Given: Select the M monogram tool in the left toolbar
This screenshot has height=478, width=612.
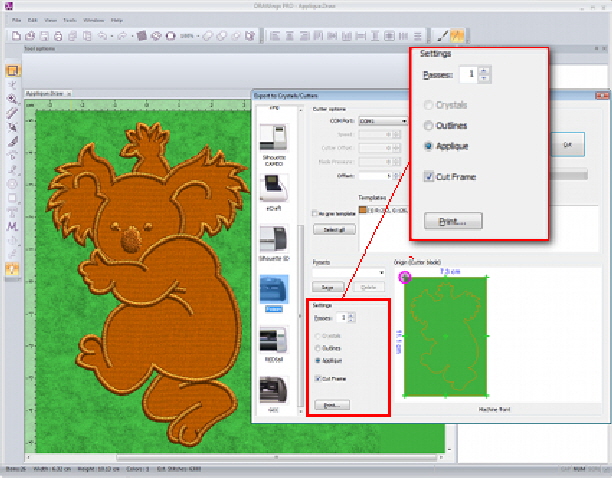Looking at the screenshot, I should click(12, 226).
